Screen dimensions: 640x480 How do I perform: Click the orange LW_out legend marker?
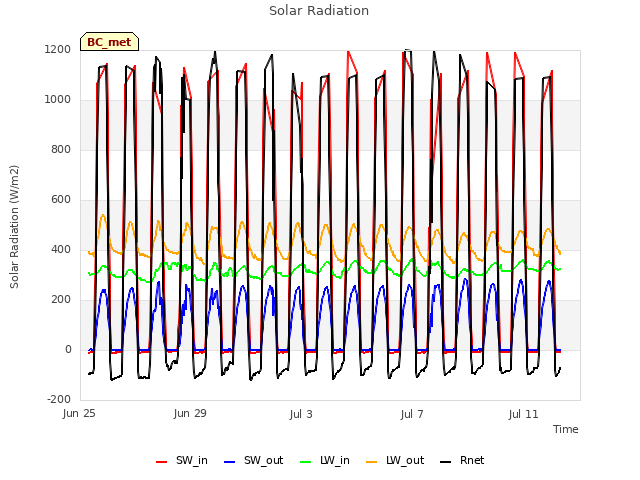[372, 462]
